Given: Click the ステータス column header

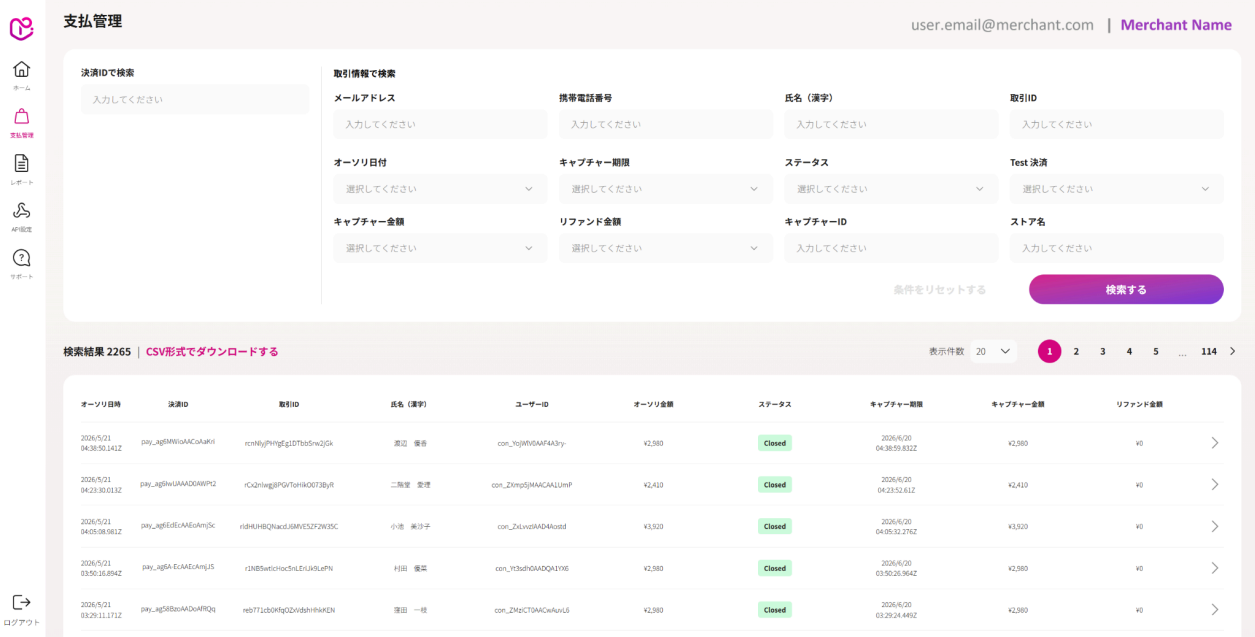Looking at the screenshot, I should pos(775,404).
